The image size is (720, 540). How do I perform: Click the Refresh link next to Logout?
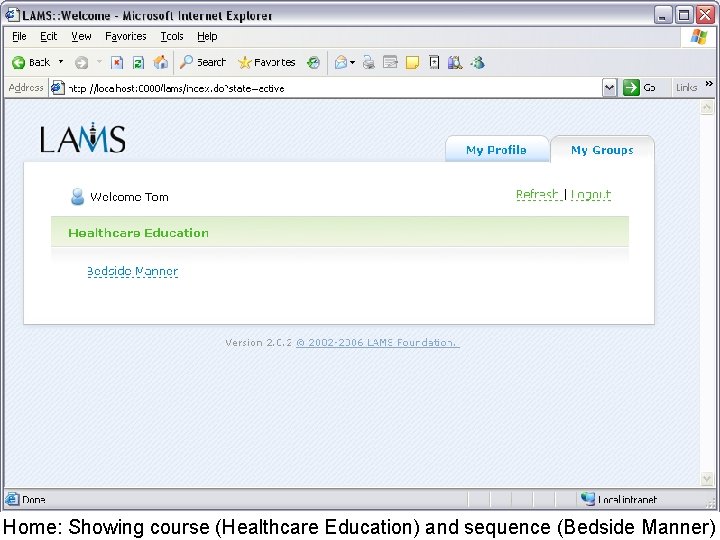539,195
